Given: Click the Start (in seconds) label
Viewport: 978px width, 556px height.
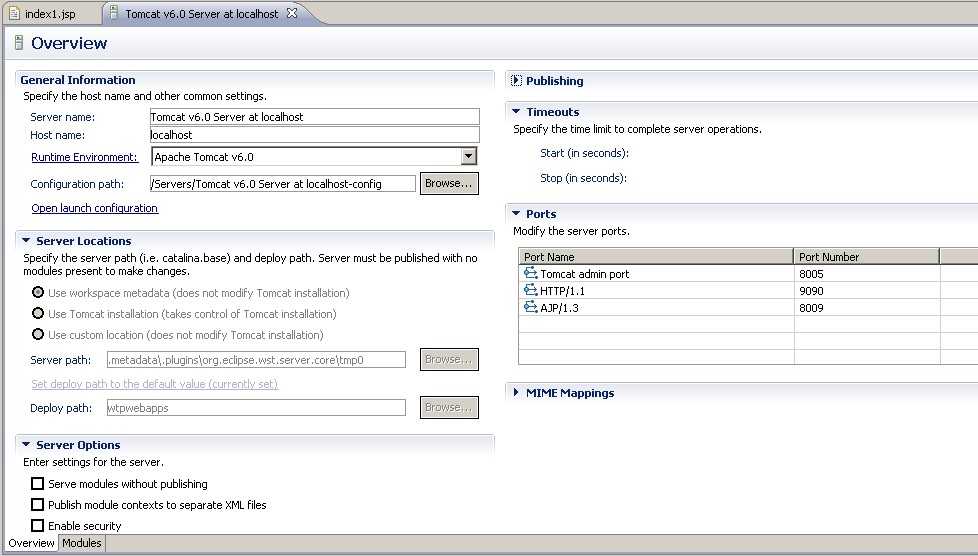Looking at the screenshot, I should coord(584,153).
